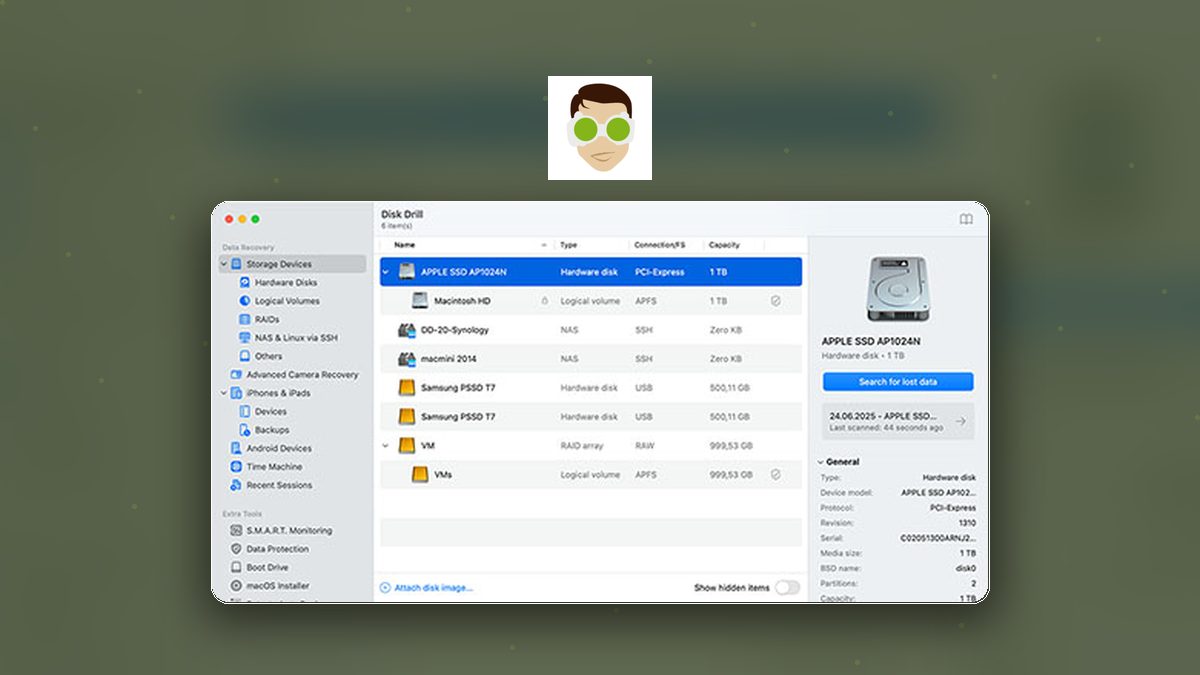Sort by the Capacity column header
This screenshot has width=1200, height=675.
pyautogui.click(x=724, y=245)
